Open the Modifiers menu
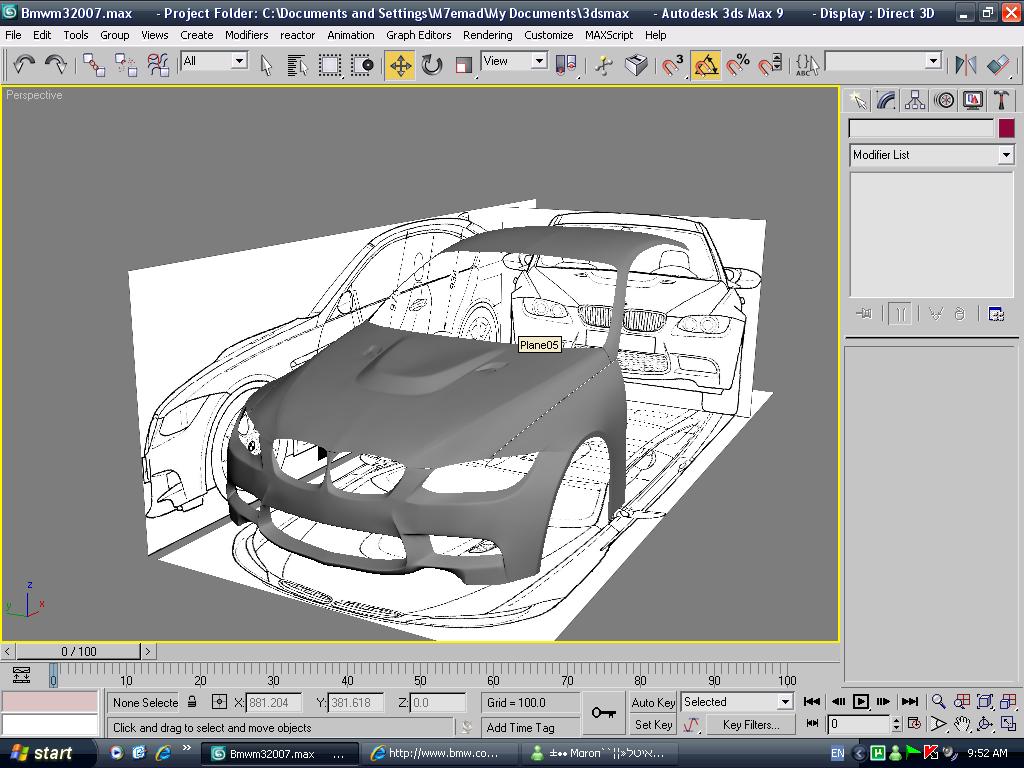This screenshot has width=1024, height=768. (246, 35)
